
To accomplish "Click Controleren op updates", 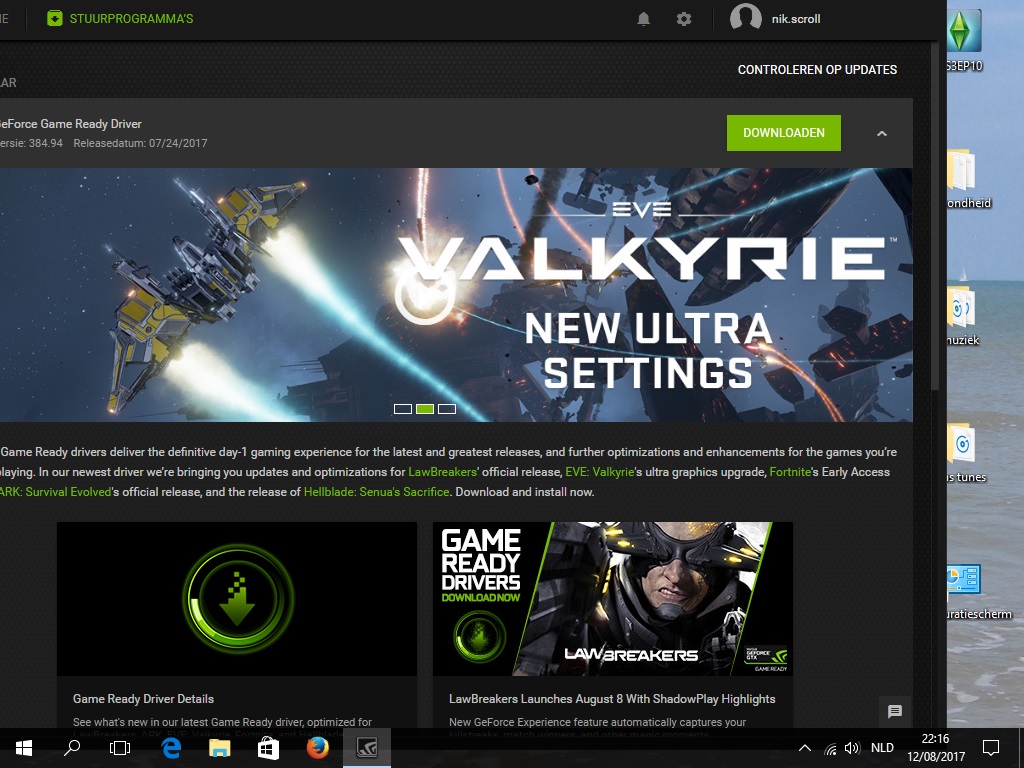I will coord(817,70).
